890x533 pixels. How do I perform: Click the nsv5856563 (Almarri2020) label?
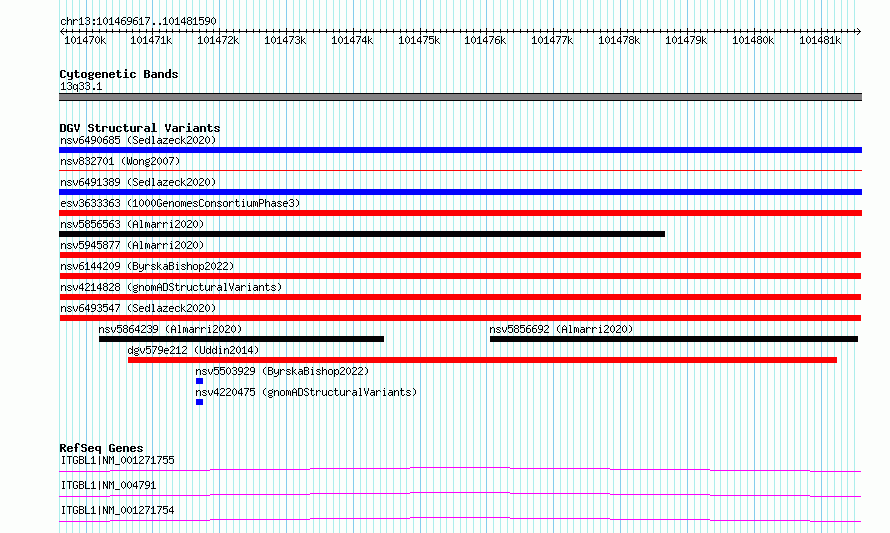pyautogui.click(x=132, y=224)
